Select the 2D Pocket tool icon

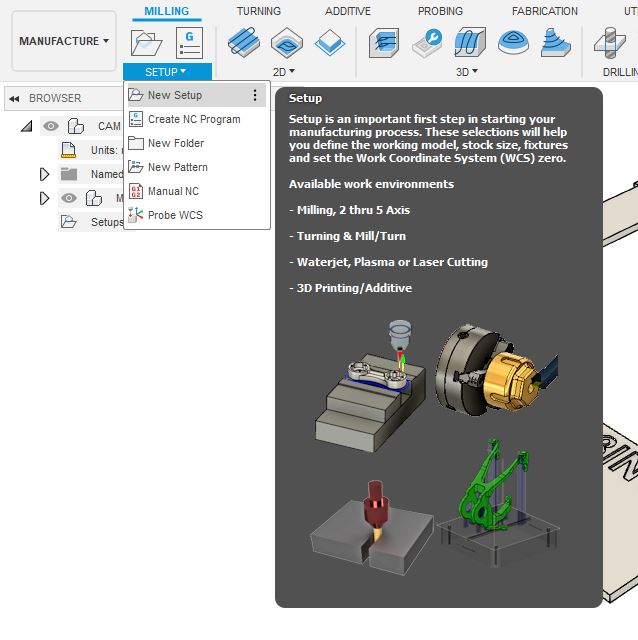pyautogui.click(x=287, y=42)
